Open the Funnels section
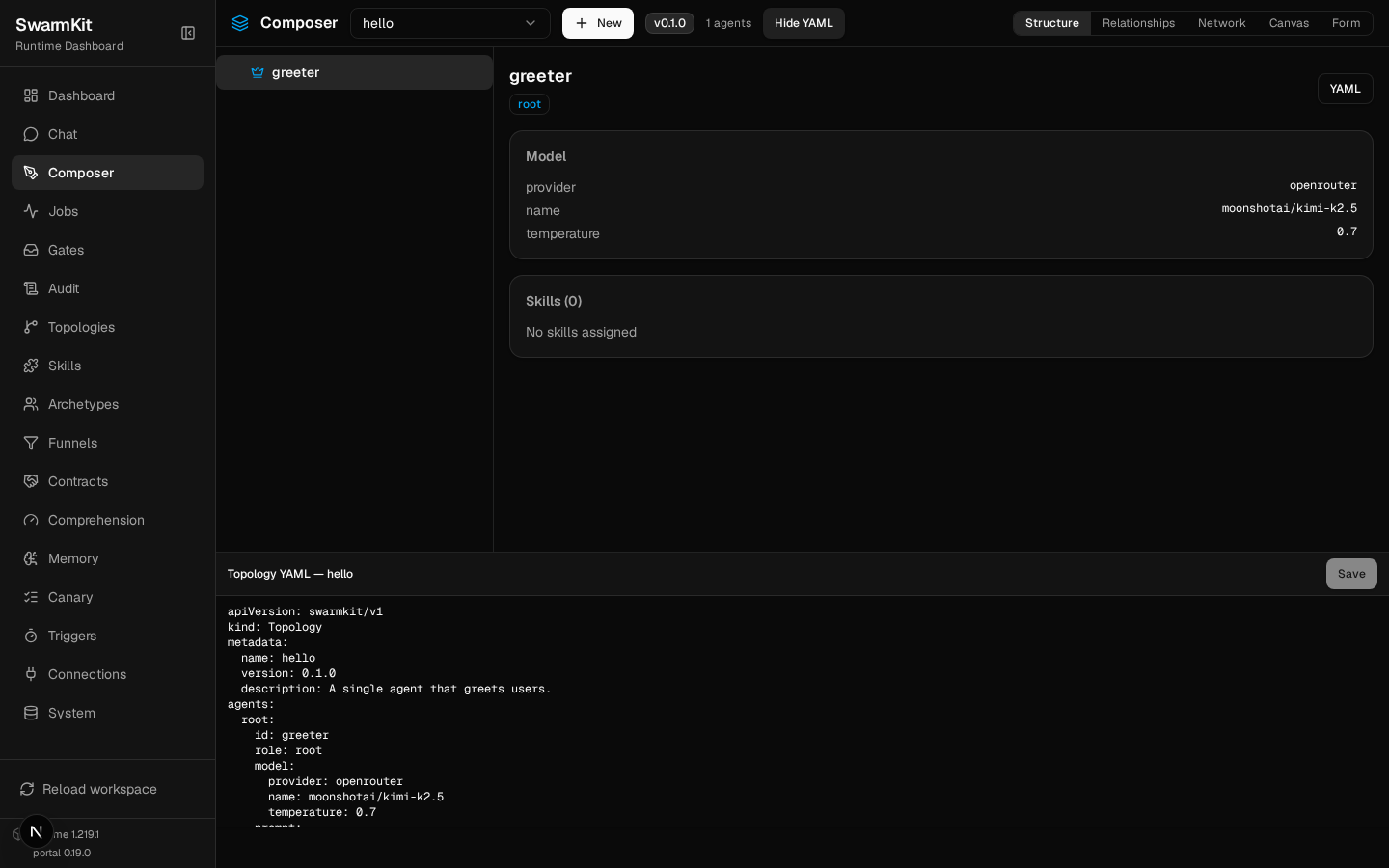The width and height of the screenshot is (1389, 868). [107, 443]
